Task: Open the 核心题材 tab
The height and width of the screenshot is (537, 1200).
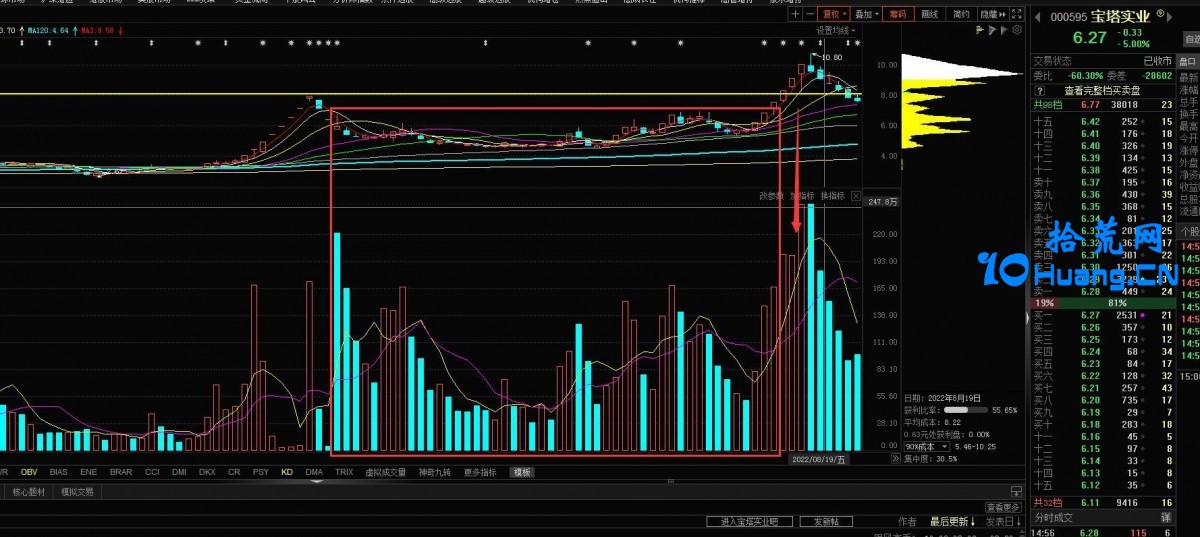Action: pyautogui.click(x=30, y=491)
